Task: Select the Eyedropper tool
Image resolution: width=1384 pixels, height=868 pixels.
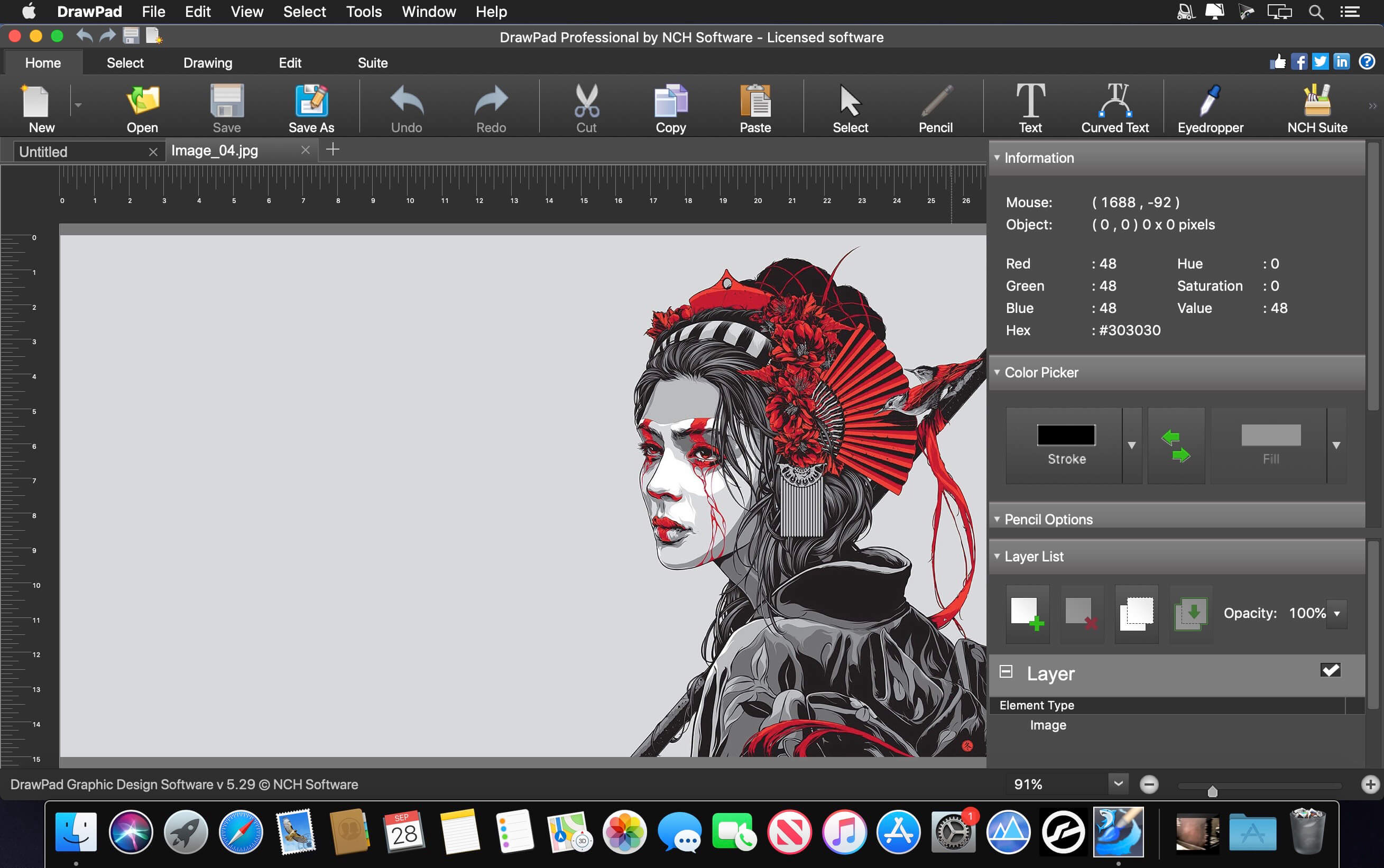Action: coord(1210,106)
